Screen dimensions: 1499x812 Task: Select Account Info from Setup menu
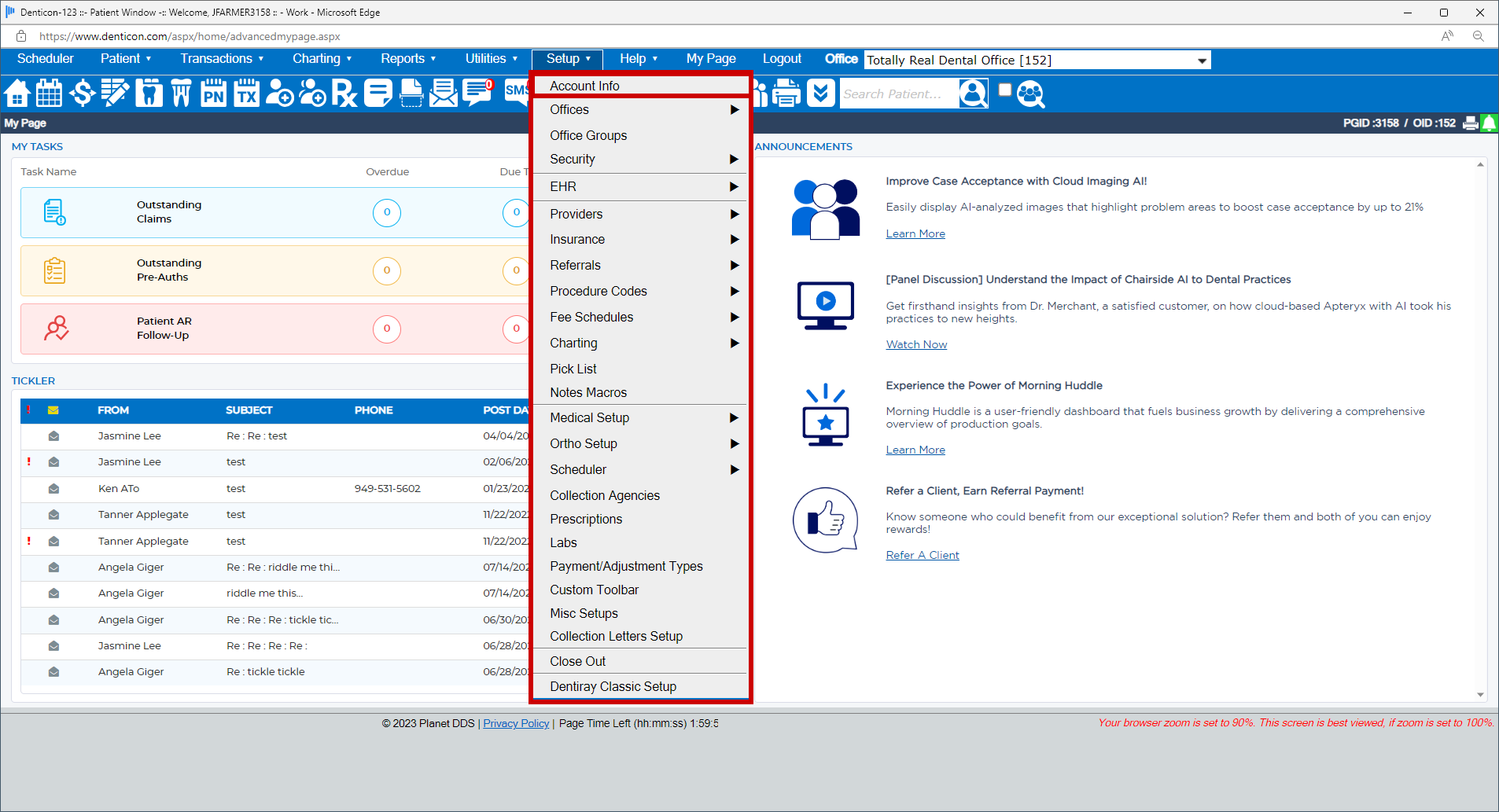pos(584,86)
